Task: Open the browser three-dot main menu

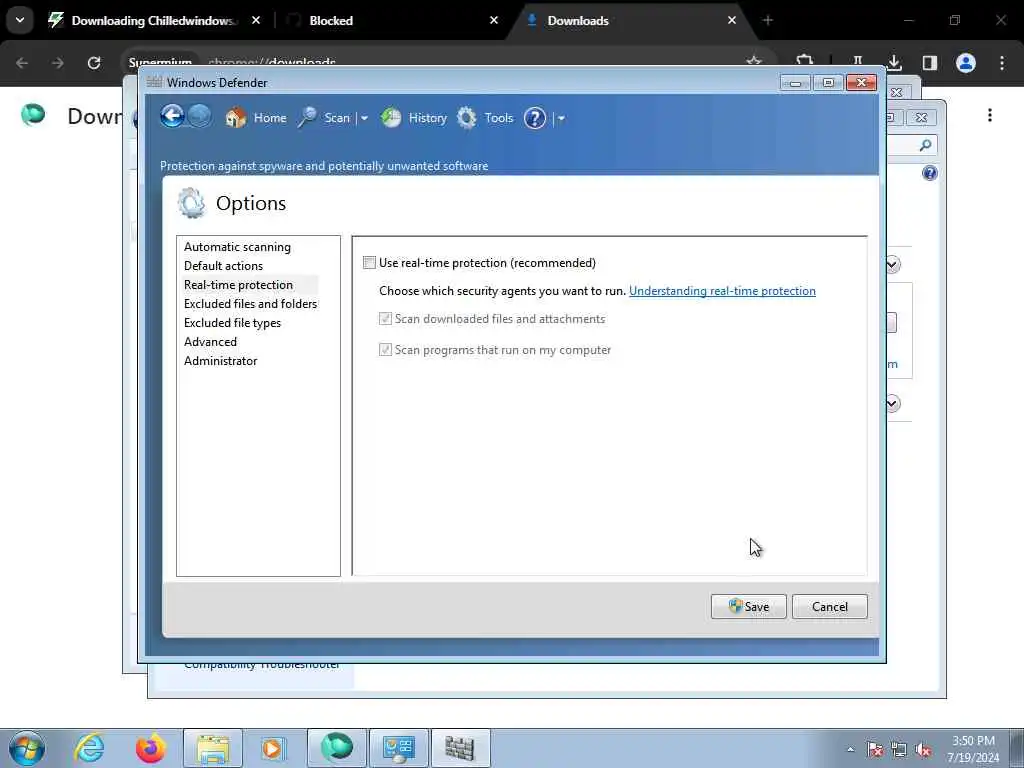Action: (x=1002, y=63)
